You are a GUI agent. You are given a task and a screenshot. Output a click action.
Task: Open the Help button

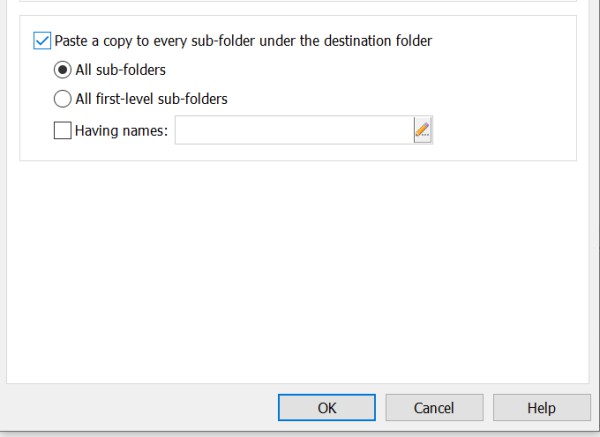(x=541, y=408)
